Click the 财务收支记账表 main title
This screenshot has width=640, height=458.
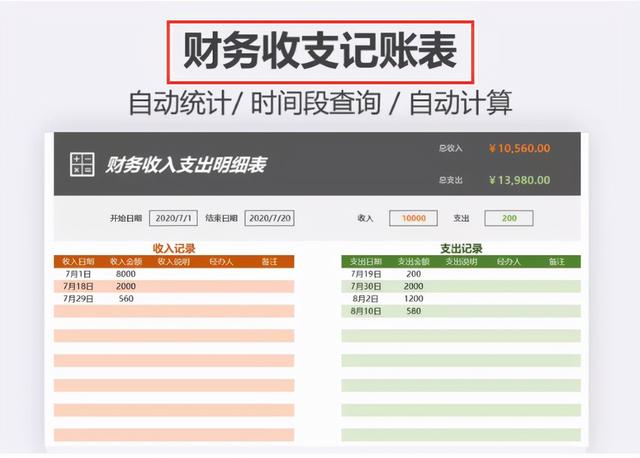click(320, 51)
